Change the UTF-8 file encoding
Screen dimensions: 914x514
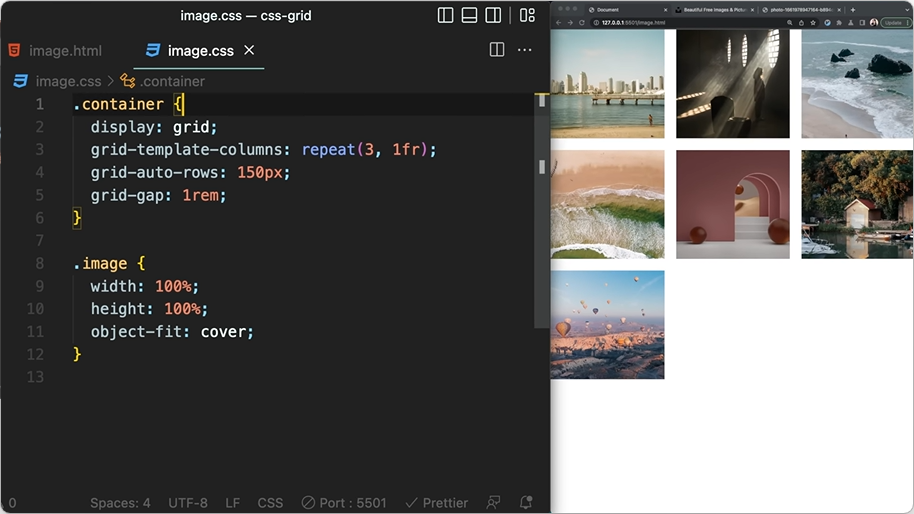(188, 502)
